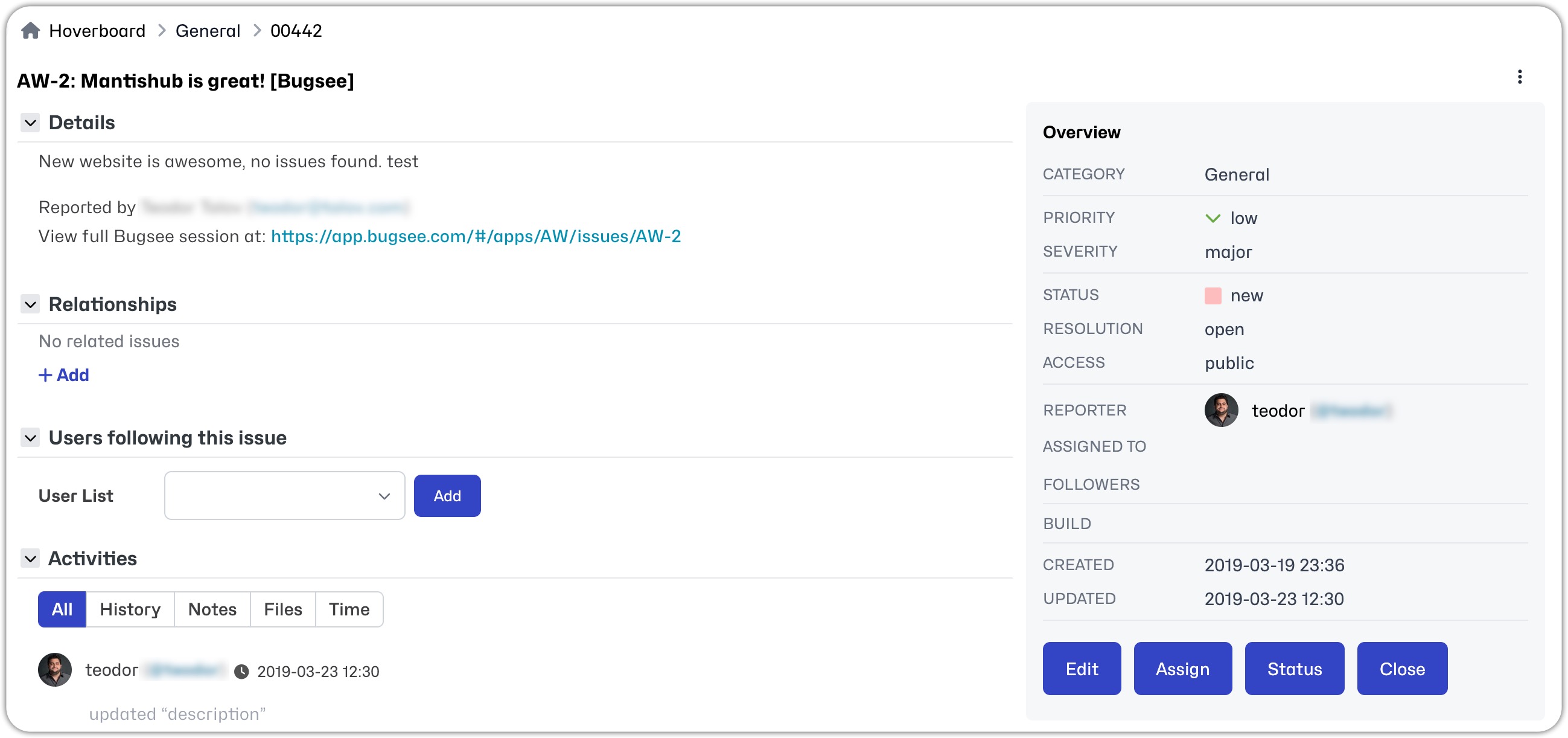Click the 'BUILD' label
The width and height of the screenshot is (1568, 738).
[x=1067, y=524]
